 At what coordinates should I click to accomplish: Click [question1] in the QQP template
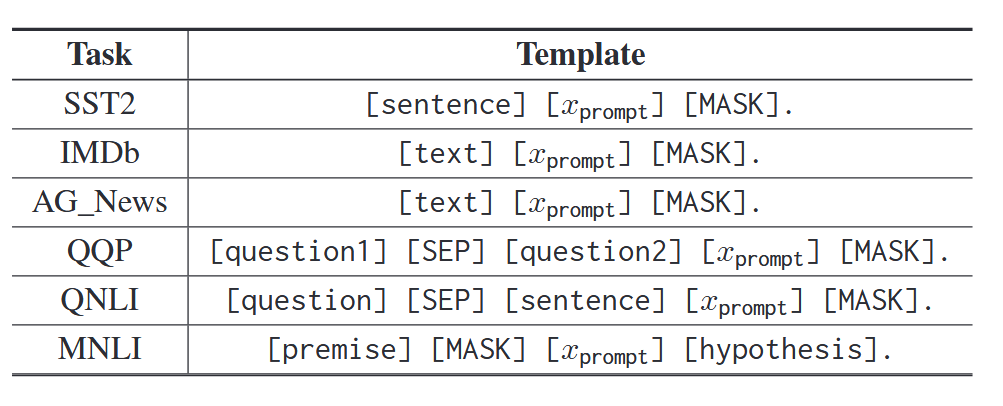(299, 251)
